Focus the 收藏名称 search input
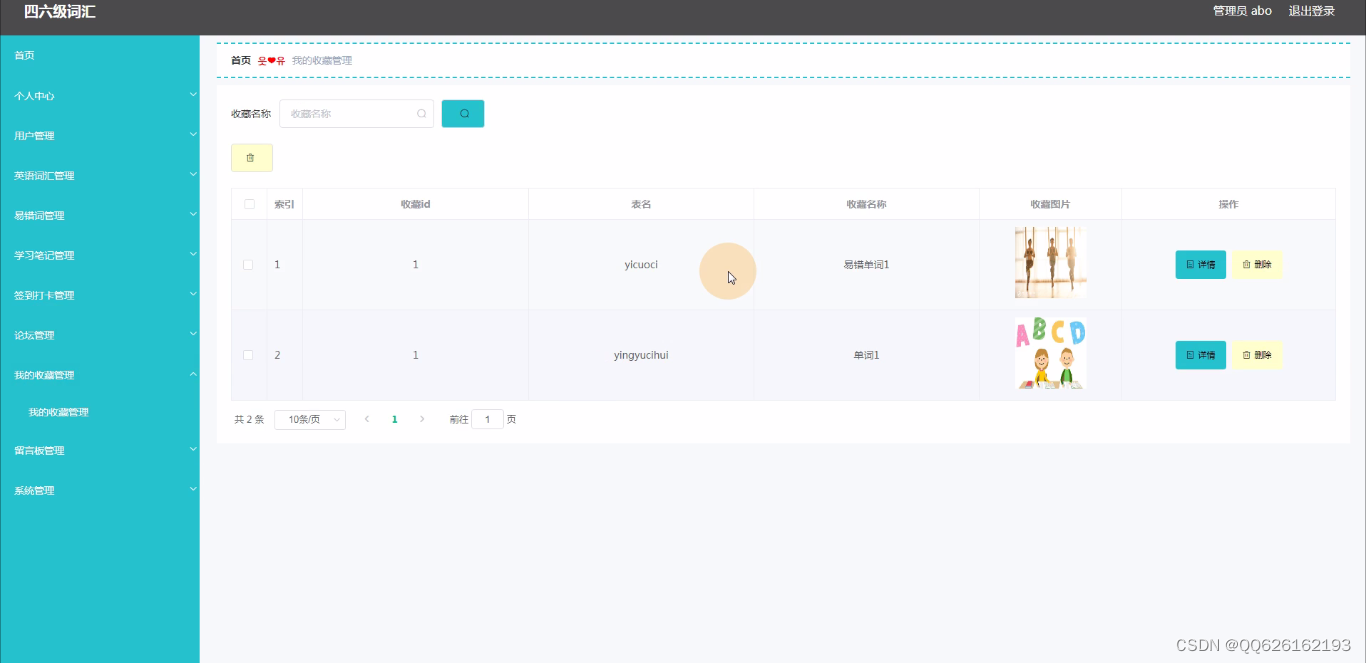This screenshot has height=663, width=1366. (356, 114)
